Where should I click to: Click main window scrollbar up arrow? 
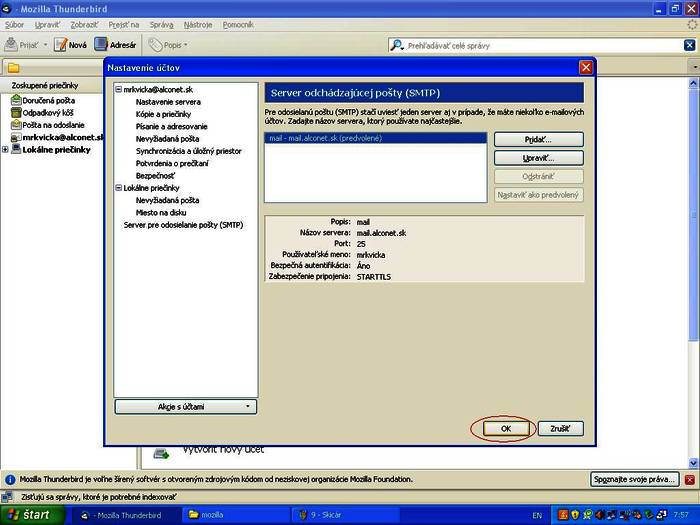pos(693,83)
